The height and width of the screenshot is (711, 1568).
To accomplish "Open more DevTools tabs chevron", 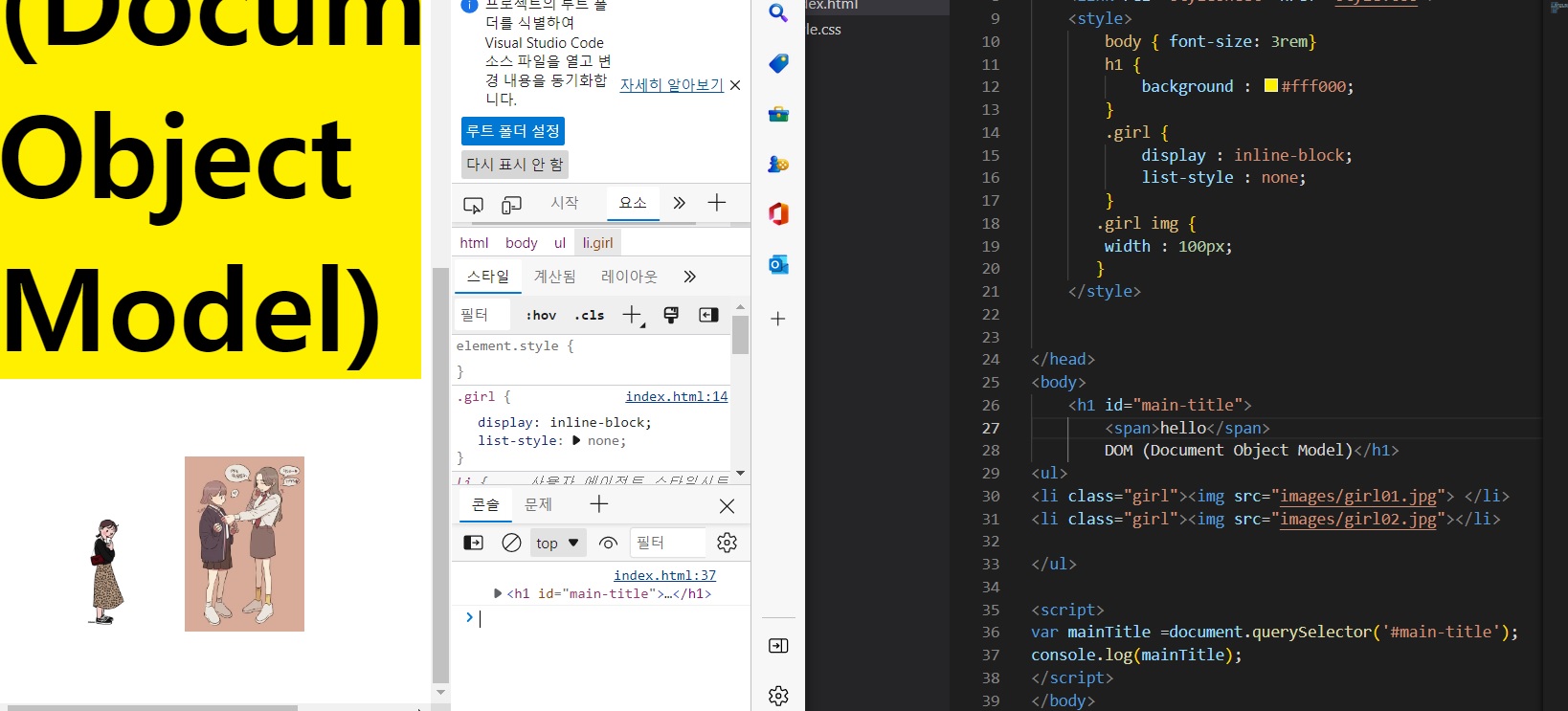I will pyautogui.click(x=679, y=203).
